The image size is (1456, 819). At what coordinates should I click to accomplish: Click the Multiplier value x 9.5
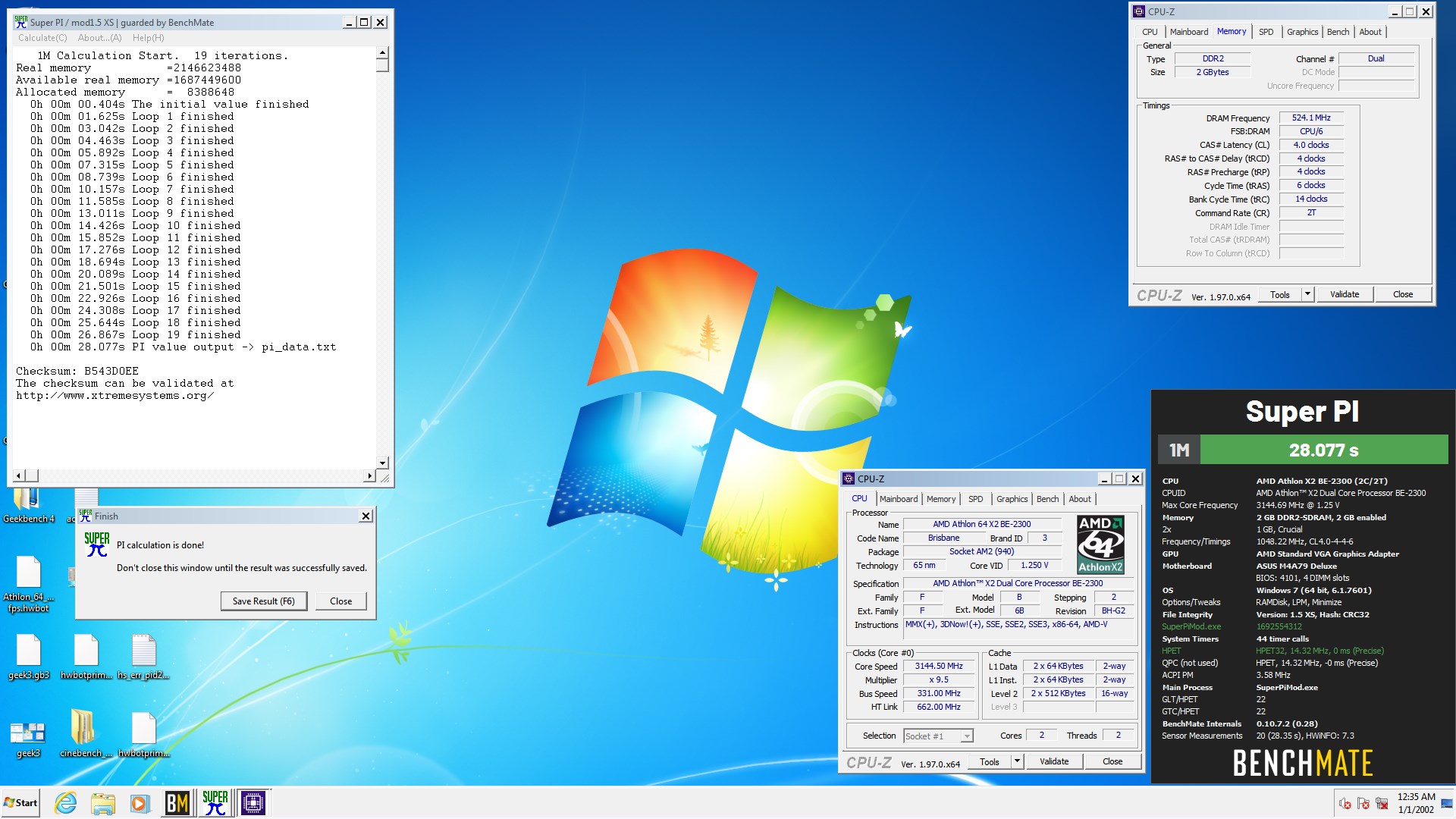[939, 679]
